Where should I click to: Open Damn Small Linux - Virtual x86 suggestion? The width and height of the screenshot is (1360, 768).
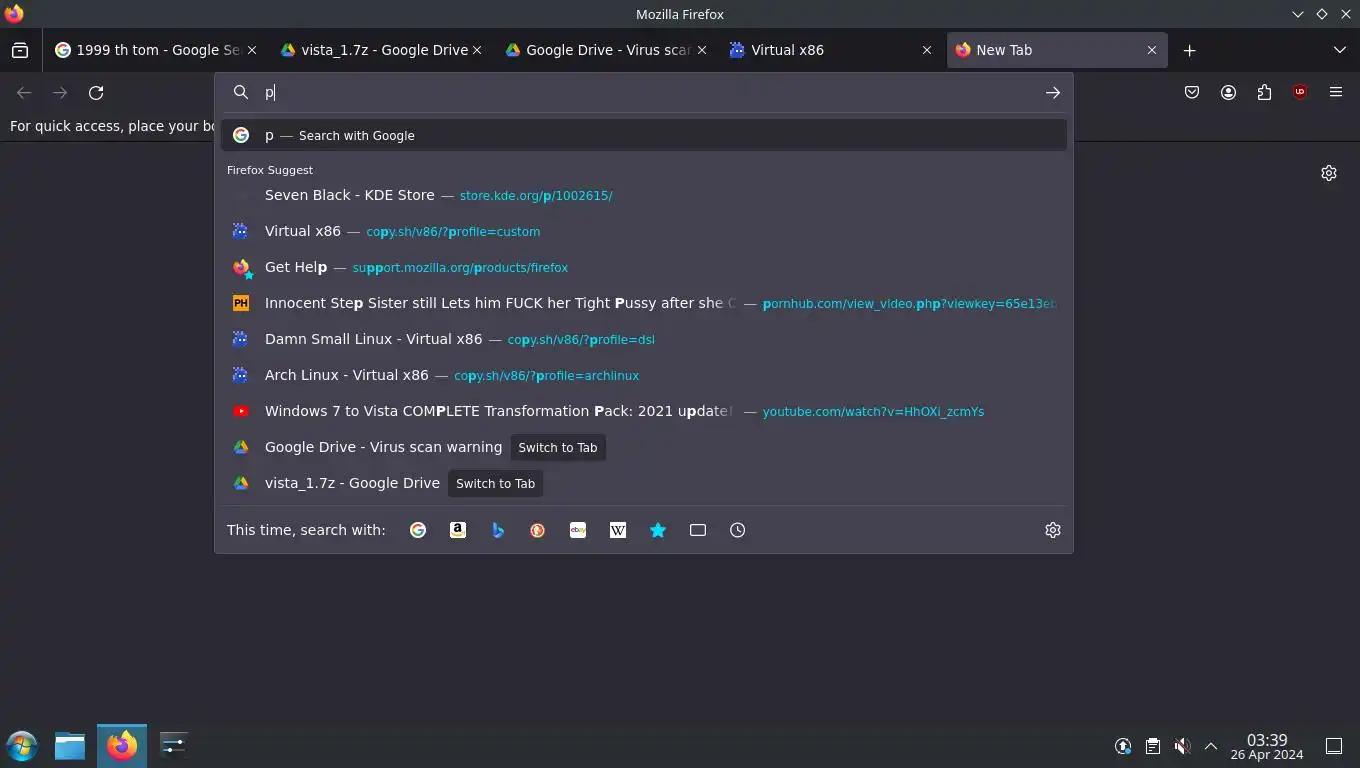pyautogui.click(x=644, y=339)
